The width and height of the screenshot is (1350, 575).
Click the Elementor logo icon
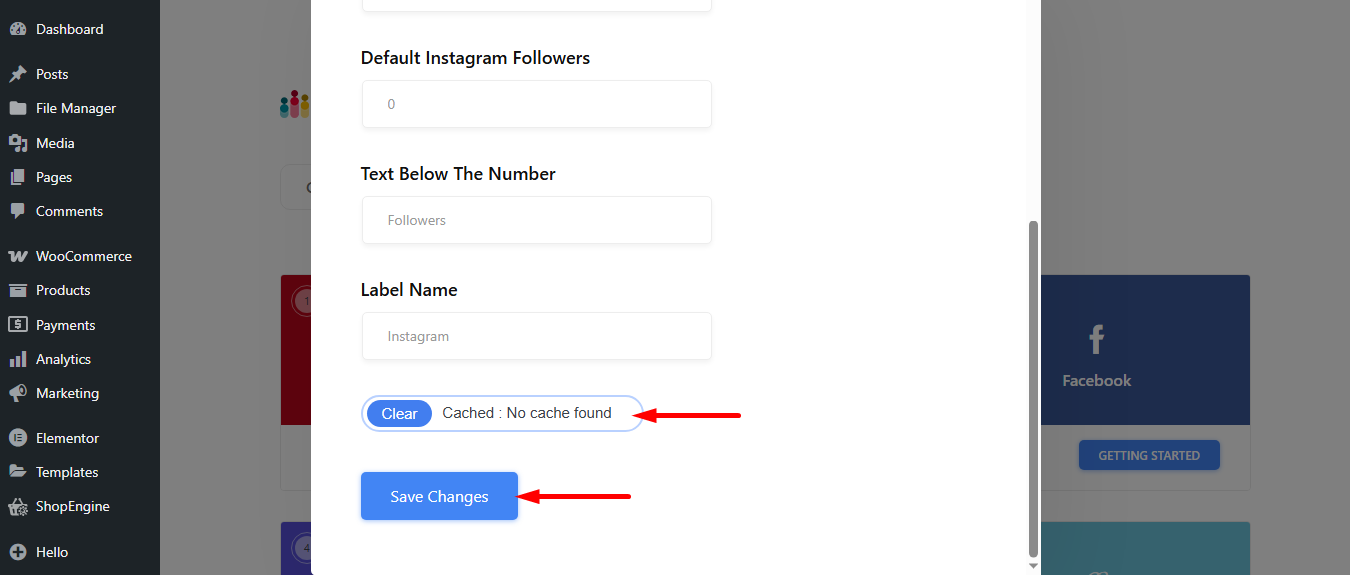18,438
